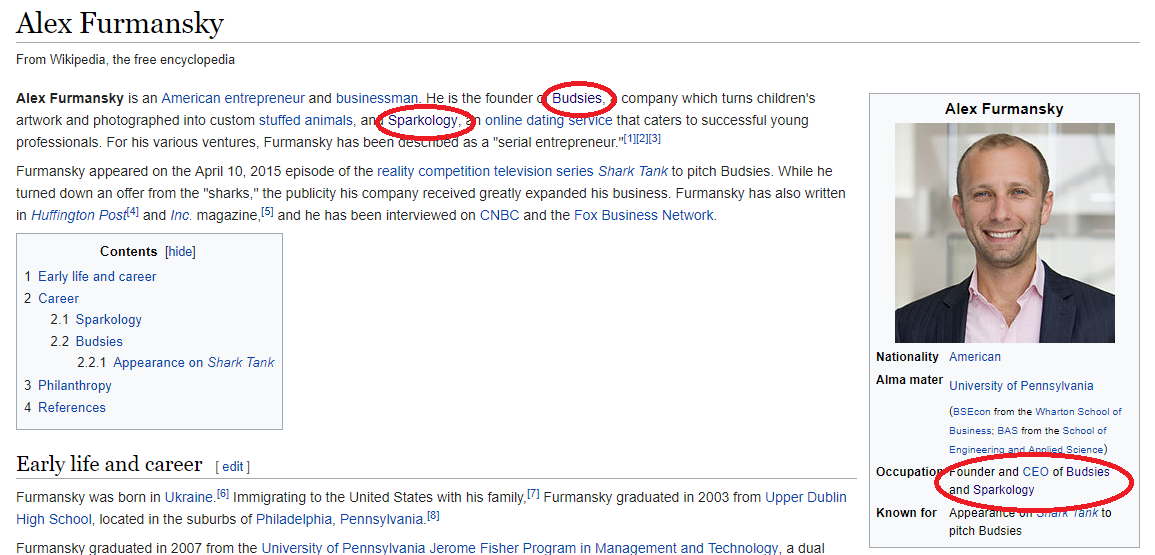Jump to citation [2] after 'serial entrepreneur'
This screenshot has height=555, width=1155.
click(x=642, y=138)
